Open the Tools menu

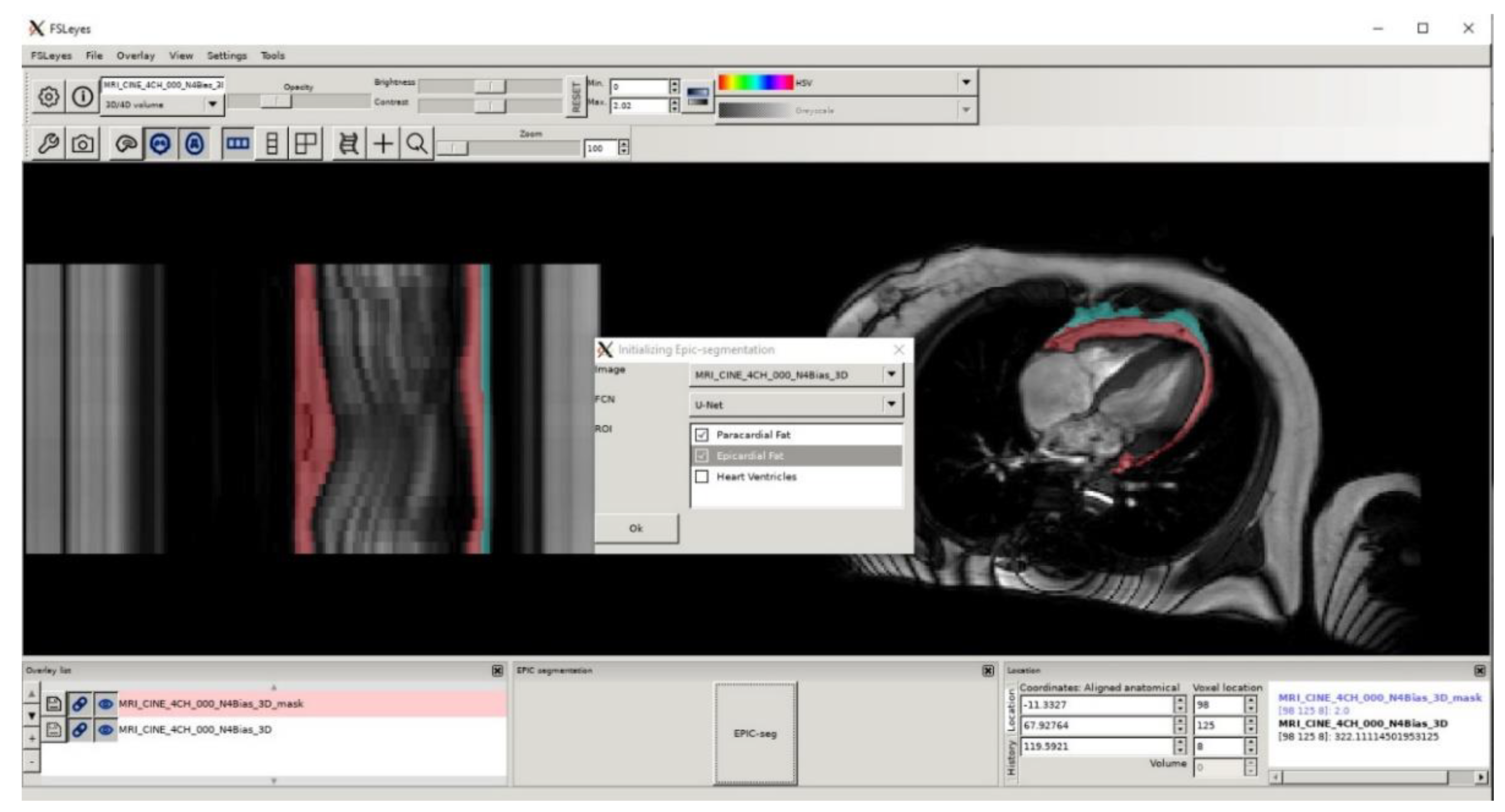tap(273, 56)
